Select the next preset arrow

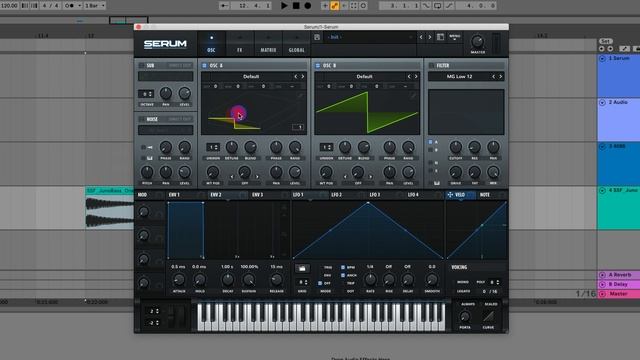coord(430,37)
